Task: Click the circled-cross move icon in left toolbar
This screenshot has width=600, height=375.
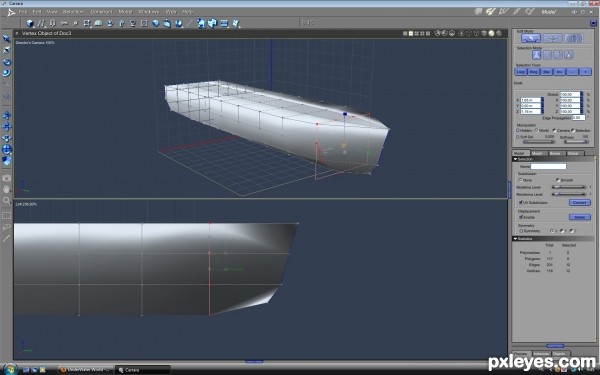Action: tap(7, 150)
